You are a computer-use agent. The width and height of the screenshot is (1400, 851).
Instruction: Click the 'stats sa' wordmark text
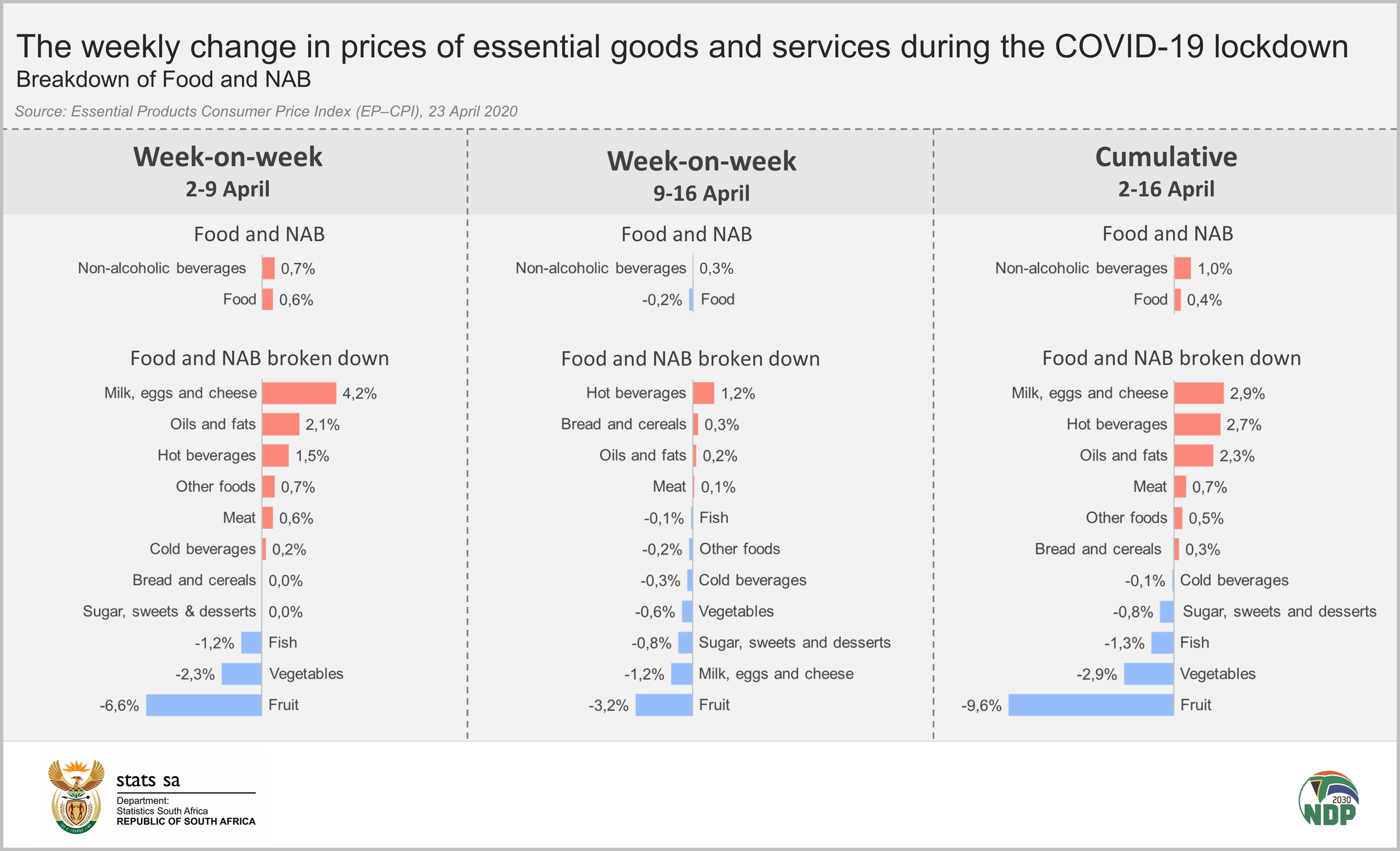coord(148,780)
